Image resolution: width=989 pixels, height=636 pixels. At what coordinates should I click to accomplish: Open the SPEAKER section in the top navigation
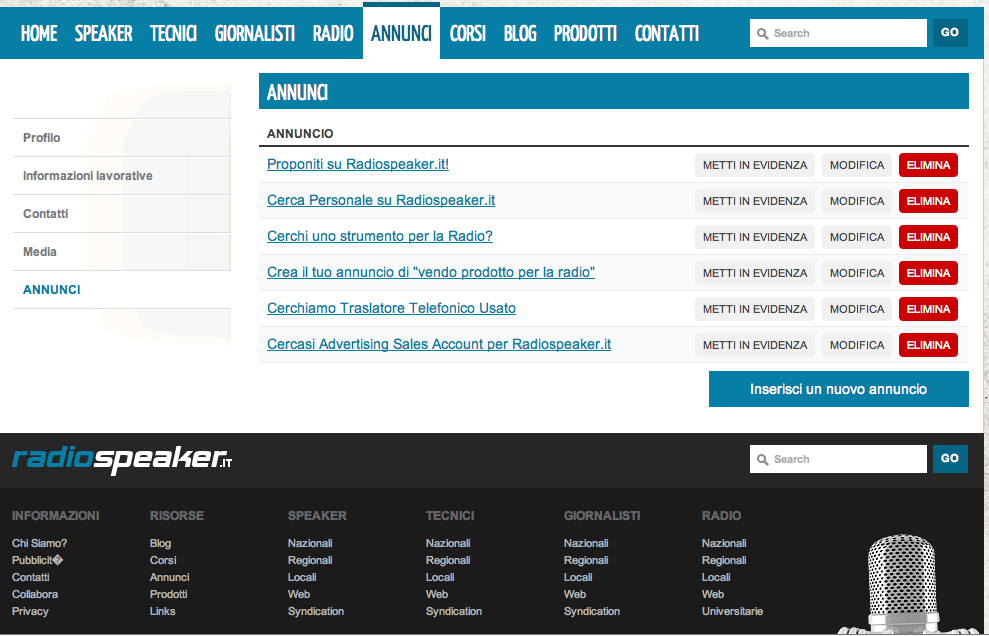point(103,33)
